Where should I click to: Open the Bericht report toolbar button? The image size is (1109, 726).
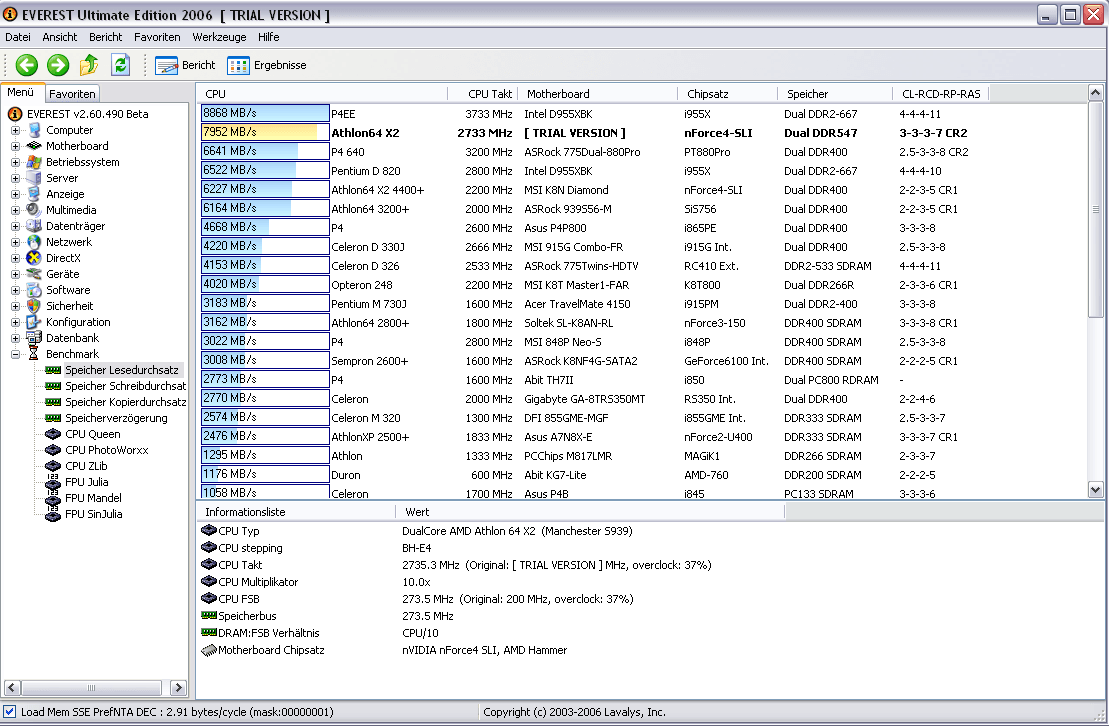185,65
